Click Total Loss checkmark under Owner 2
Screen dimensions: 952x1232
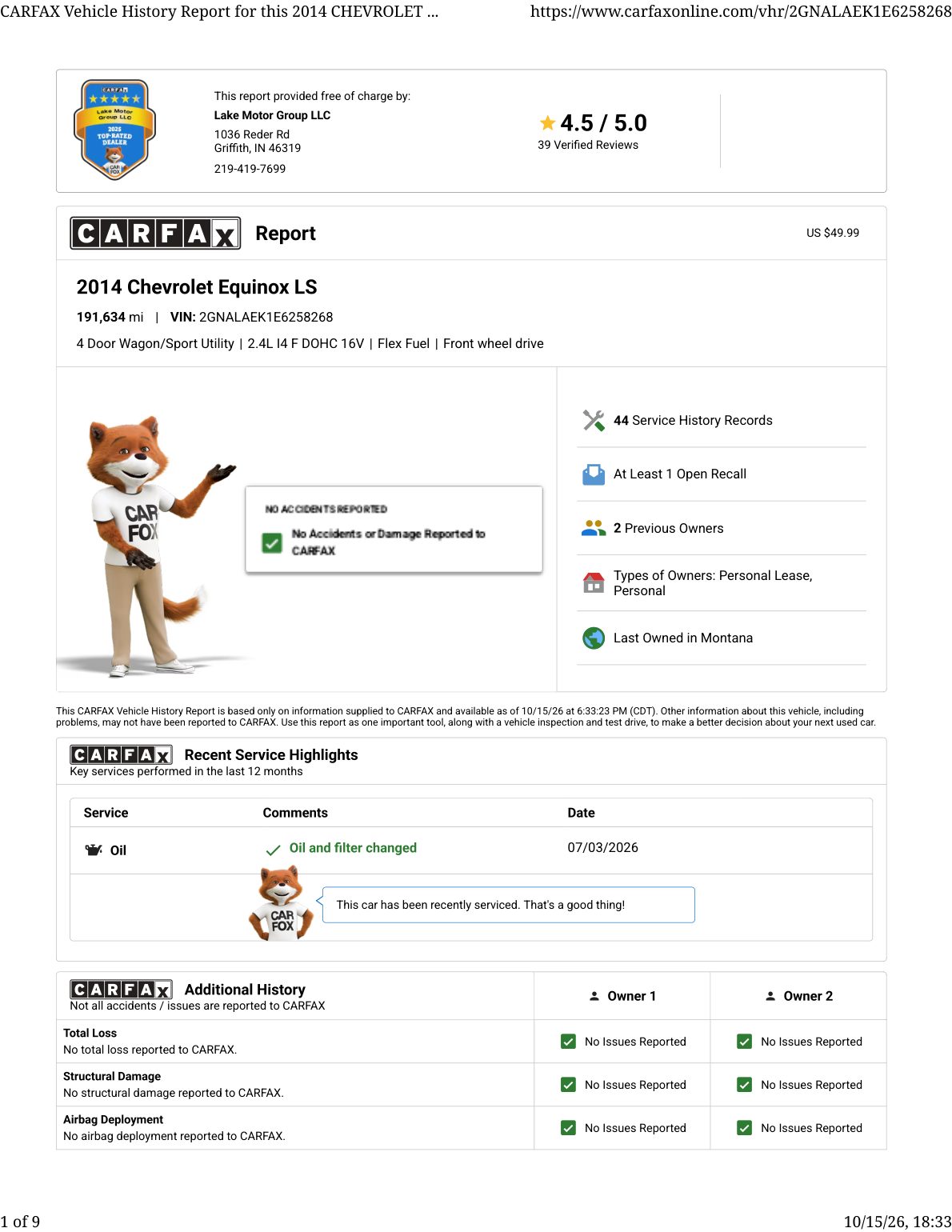point(745,1042)
